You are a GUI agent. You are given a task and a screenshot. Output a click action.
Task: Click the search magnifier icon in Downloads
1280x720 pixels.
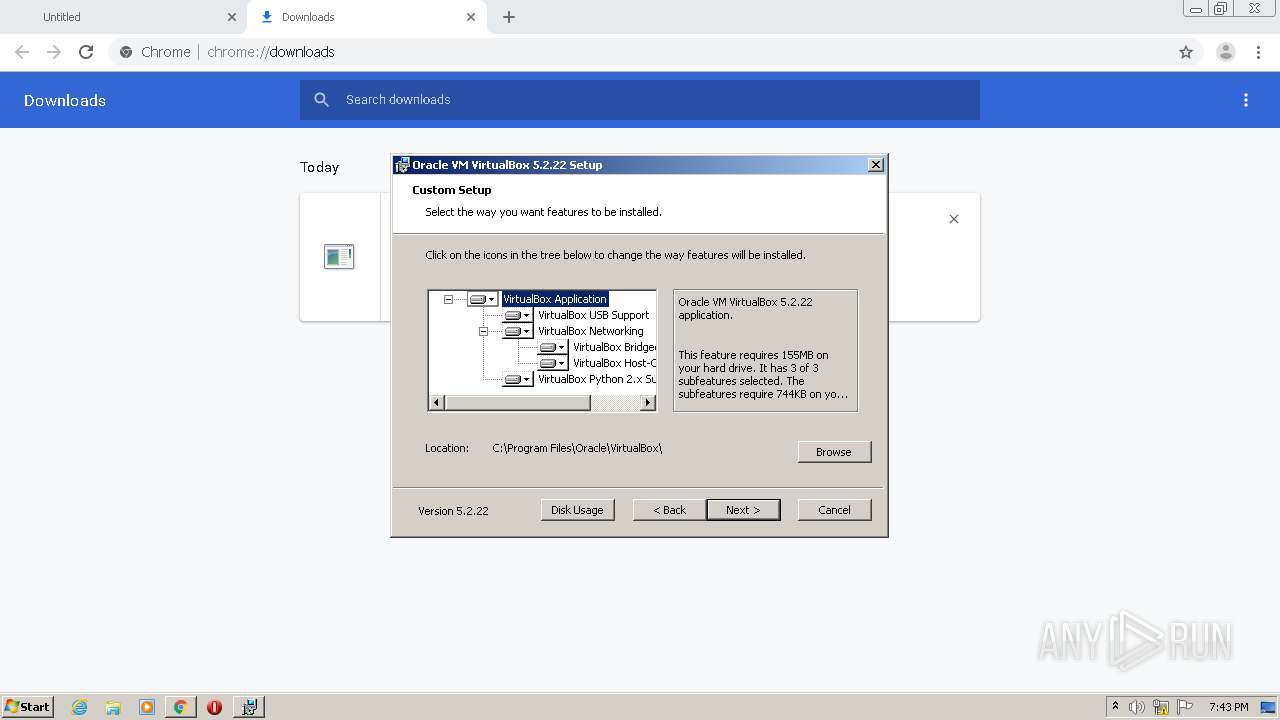(321, 100)
